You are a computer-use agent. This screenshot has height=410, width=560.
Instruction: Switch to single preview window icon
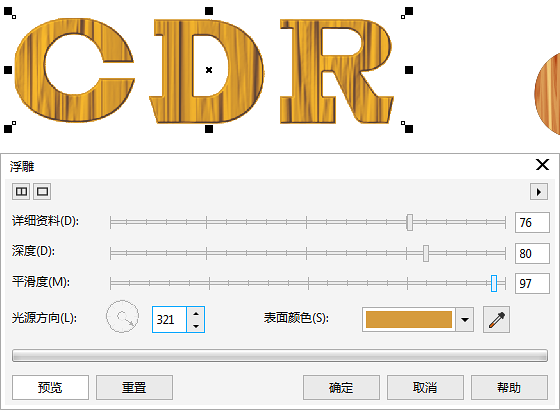(x=42, y=192)
